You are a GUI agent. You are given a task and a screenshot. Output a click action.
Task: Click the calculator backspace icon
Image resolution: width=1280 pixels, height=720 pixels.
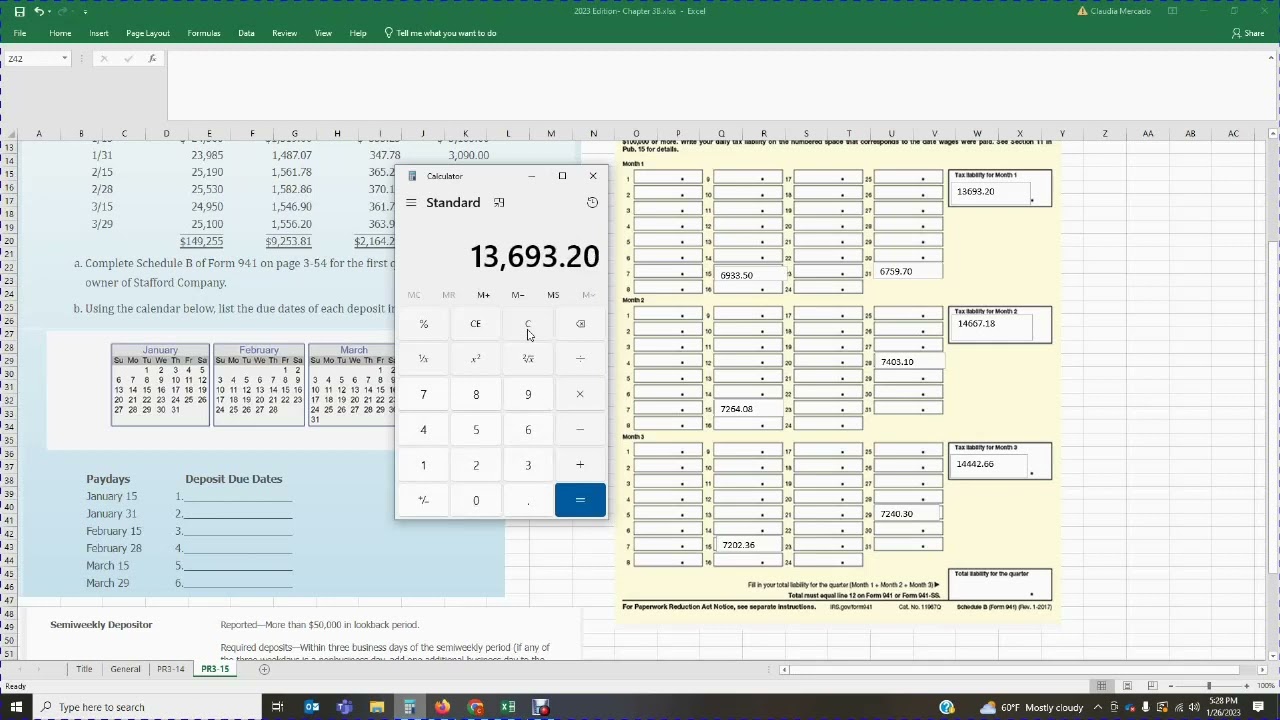[x=580, y=324]
